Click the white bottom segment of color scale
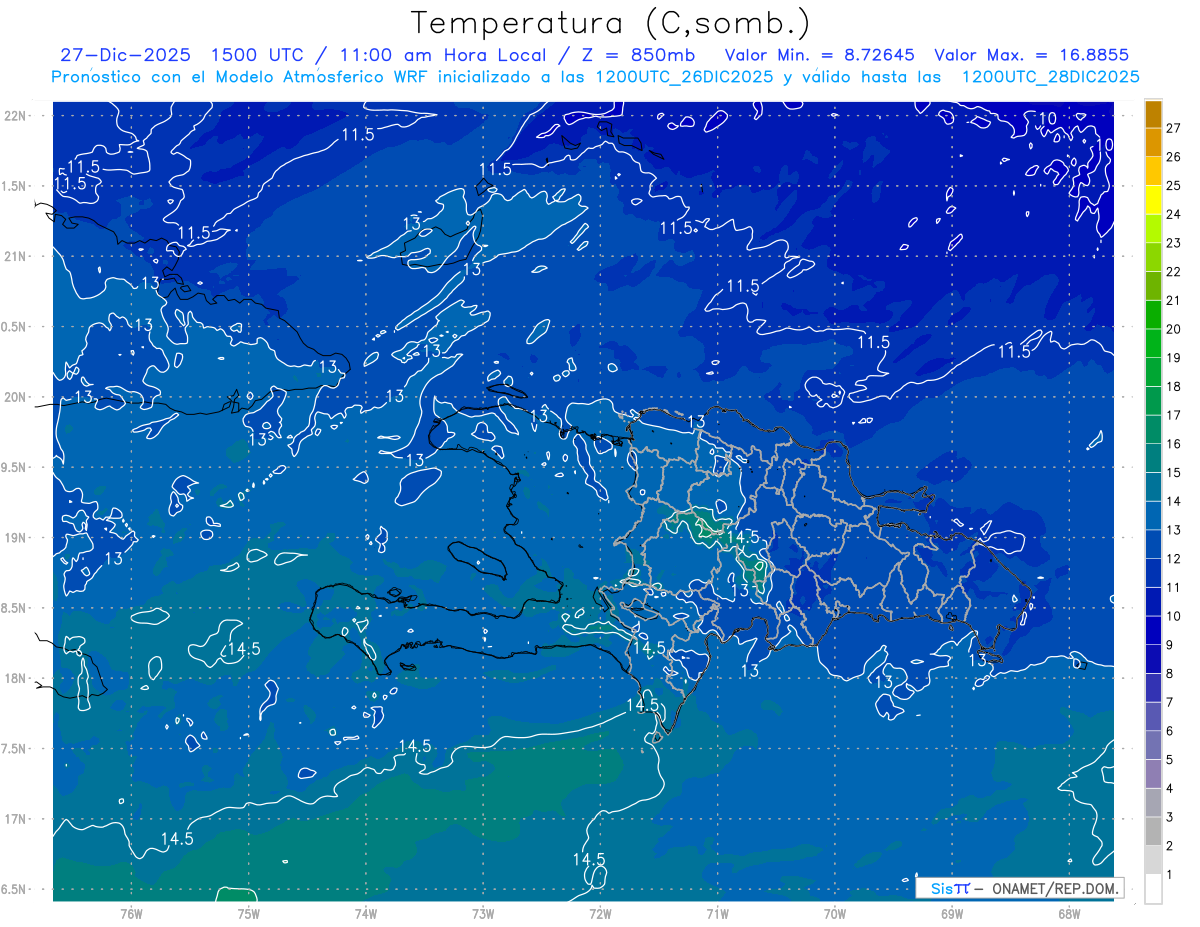The width and height of the screenshot is (1200, 927). click(1153, 889)
